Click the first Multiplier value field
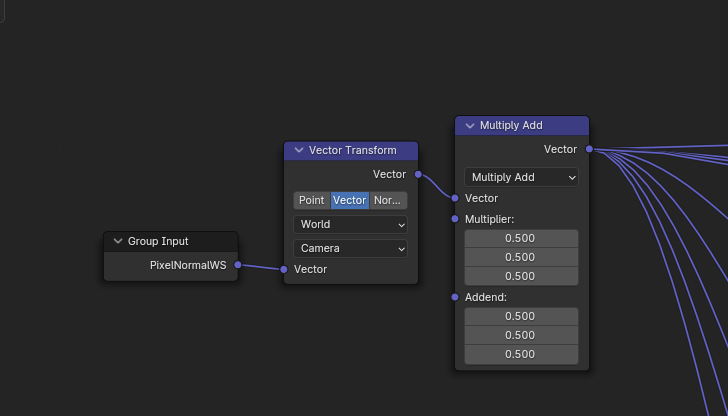This screenshot has height=416, width=728. pyautogui.click(x=521, y=238)
